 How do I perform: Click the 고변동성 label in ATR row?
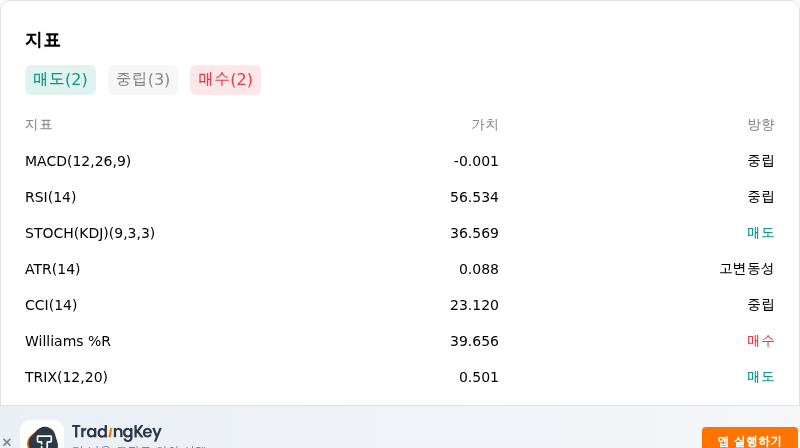coord(747,269)
